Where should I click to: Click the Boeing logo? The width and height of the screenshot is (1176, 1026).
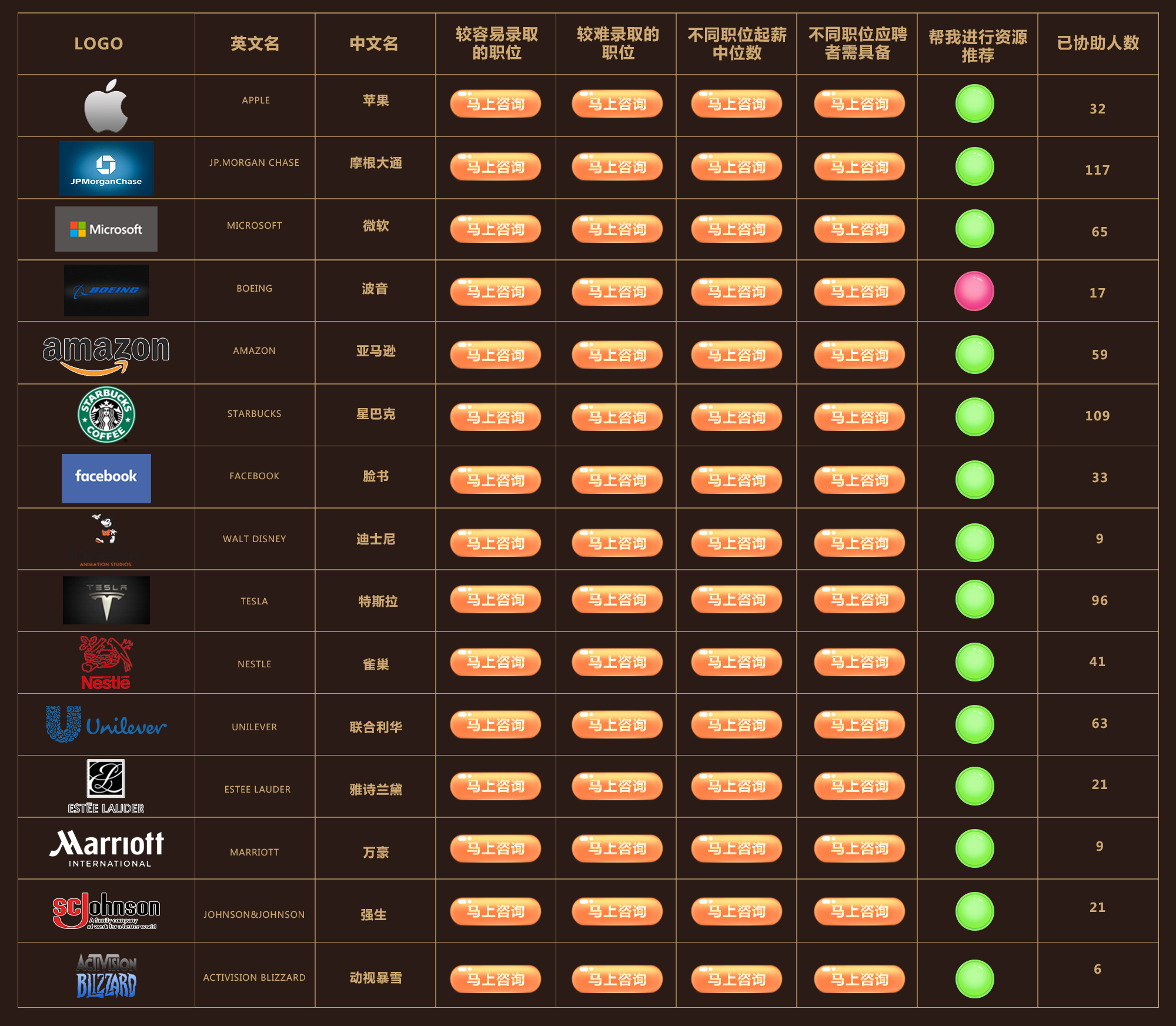pyautogui.click(x=106, y=290)
